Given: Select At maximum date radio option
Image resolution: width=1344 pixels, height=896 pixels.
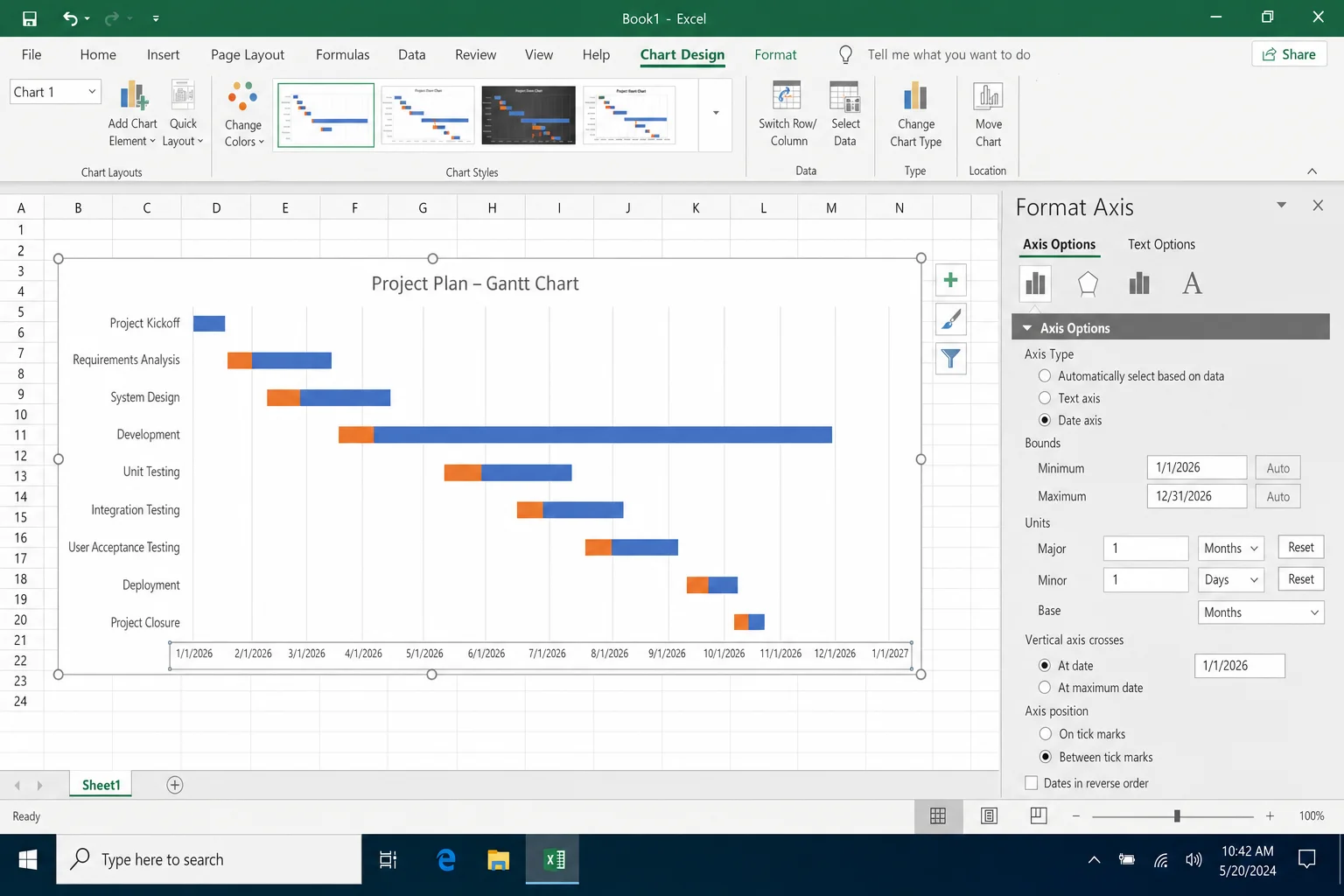Looking at the screenshot, I should pos(1045,688).
